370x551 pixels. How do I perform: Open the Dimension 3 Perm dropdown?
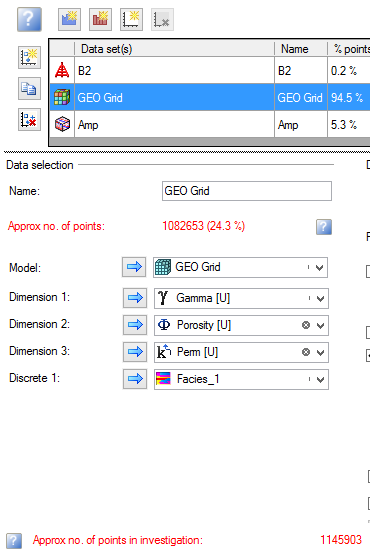click(320, 352)
